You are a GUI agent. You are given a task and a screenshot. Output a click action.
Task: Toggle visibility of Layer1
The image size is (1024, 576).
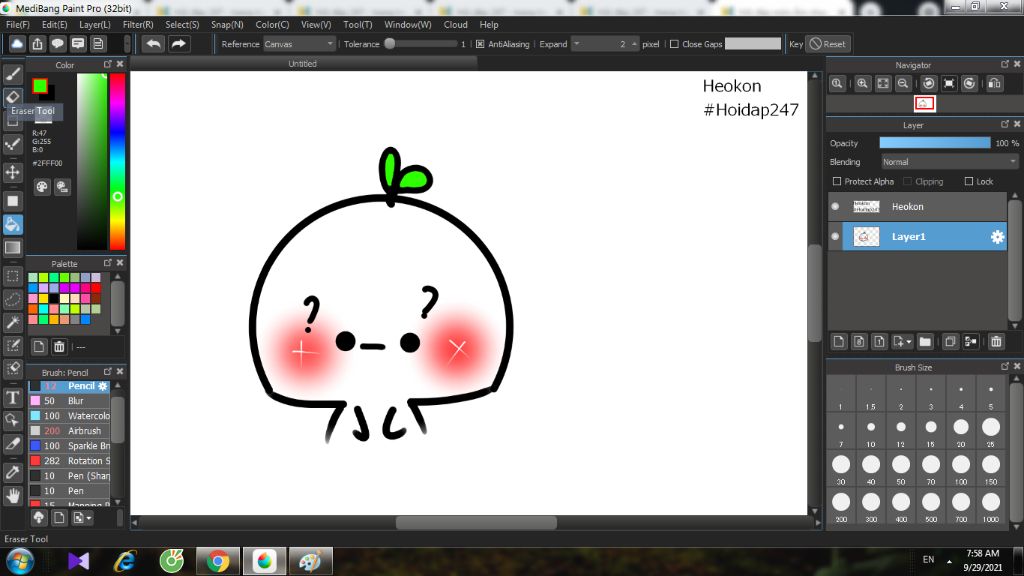(835, 236)
